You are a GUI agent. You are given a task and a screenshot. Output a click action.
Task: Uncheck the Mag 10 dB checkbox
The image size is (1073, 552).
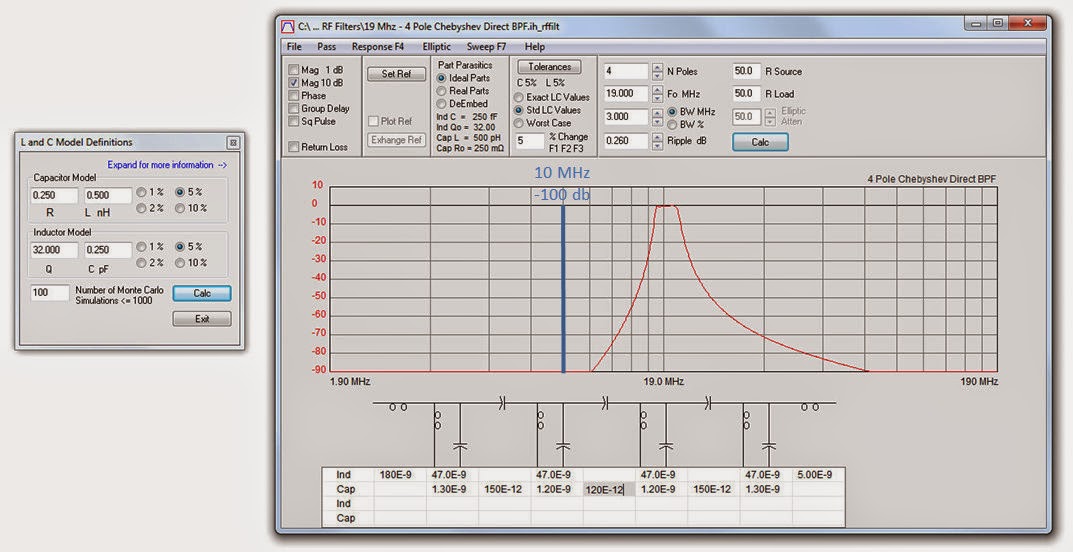pos(294,83)
